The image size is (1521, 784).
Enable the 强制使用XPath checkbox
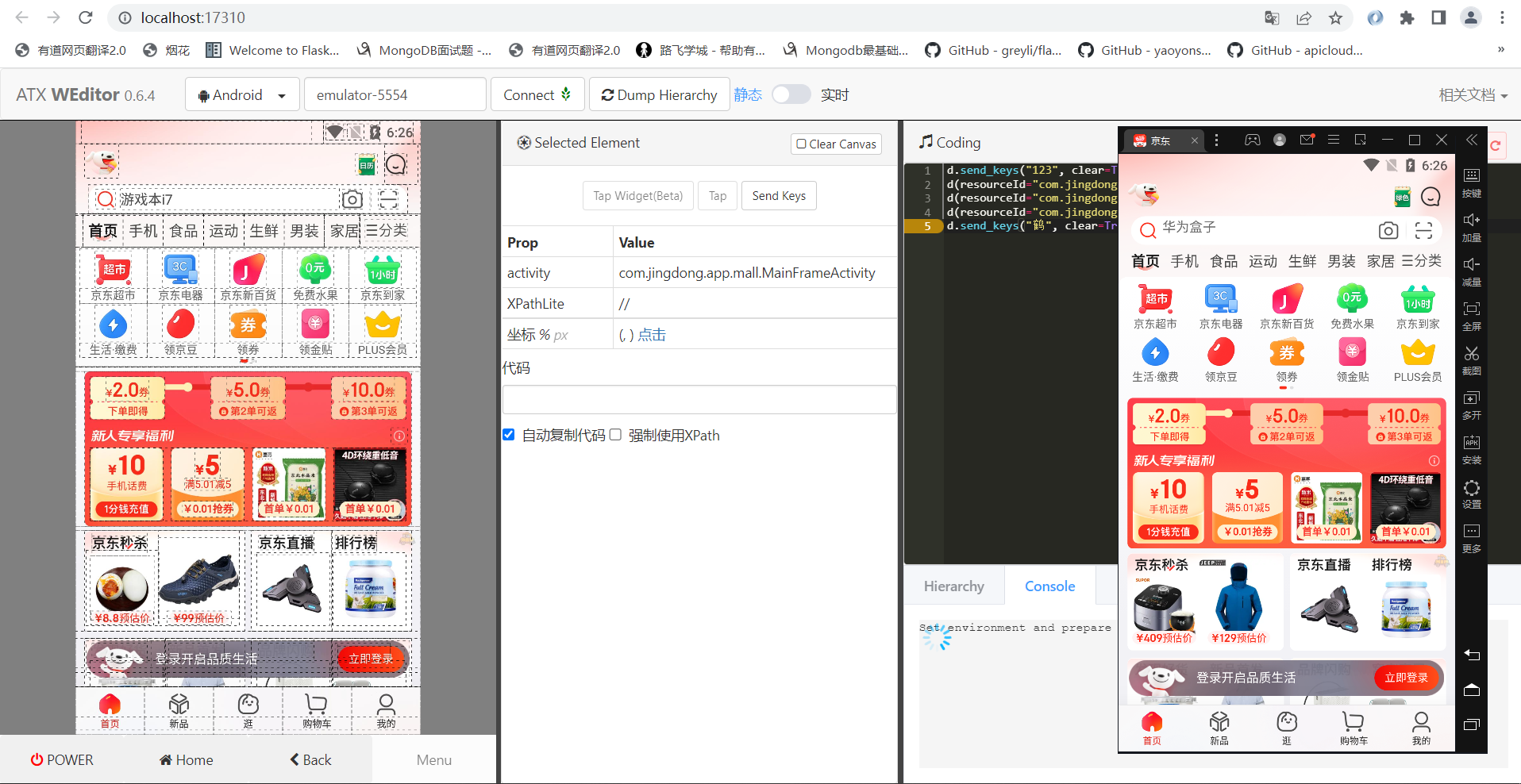[615, 435]
